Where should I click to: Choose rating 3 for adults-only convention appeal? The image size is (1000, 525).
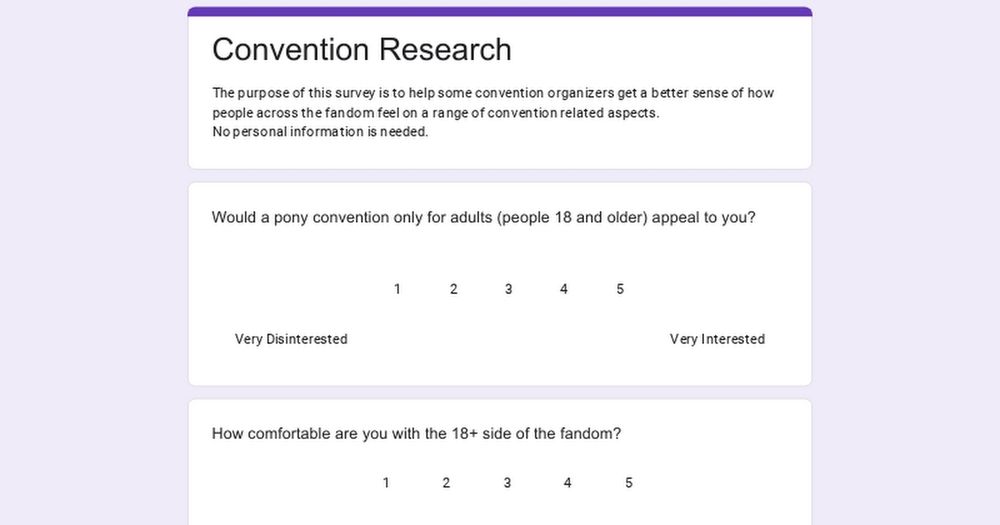coord(508,289)
